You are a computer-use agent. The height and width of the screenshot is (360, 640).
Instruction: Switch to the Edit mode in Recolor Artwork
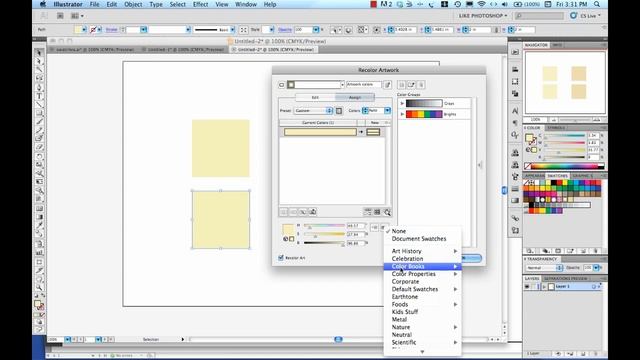(x=315, y=98)
